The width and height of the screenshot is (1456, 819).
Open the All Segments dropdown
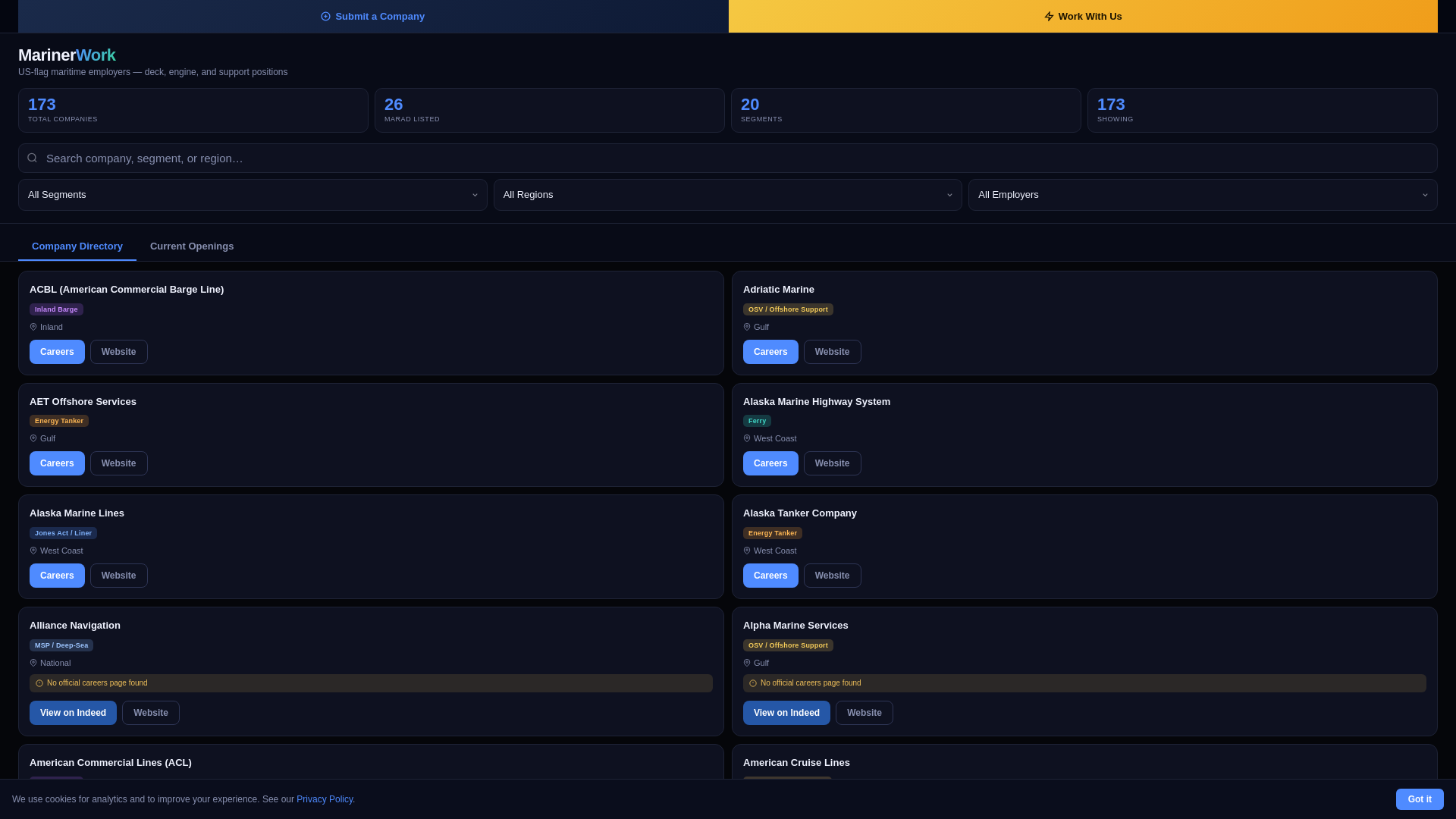coord(253,195)
